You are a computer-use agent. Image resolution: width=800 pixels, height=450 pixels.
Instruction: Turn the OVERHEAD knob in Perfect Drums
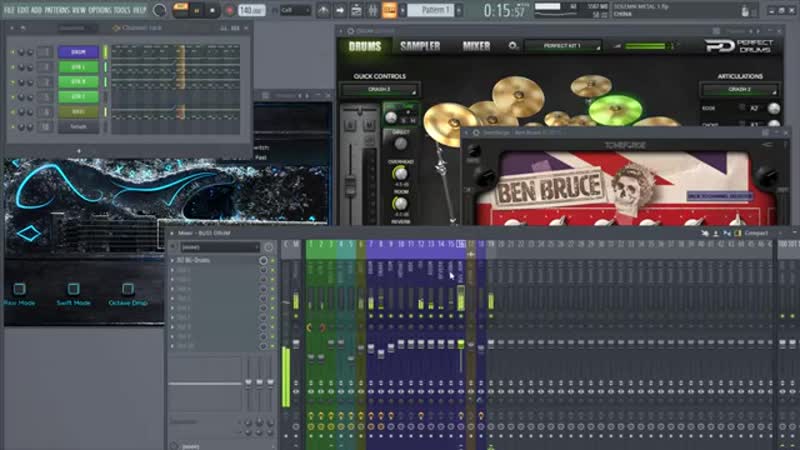pos(401,174)
